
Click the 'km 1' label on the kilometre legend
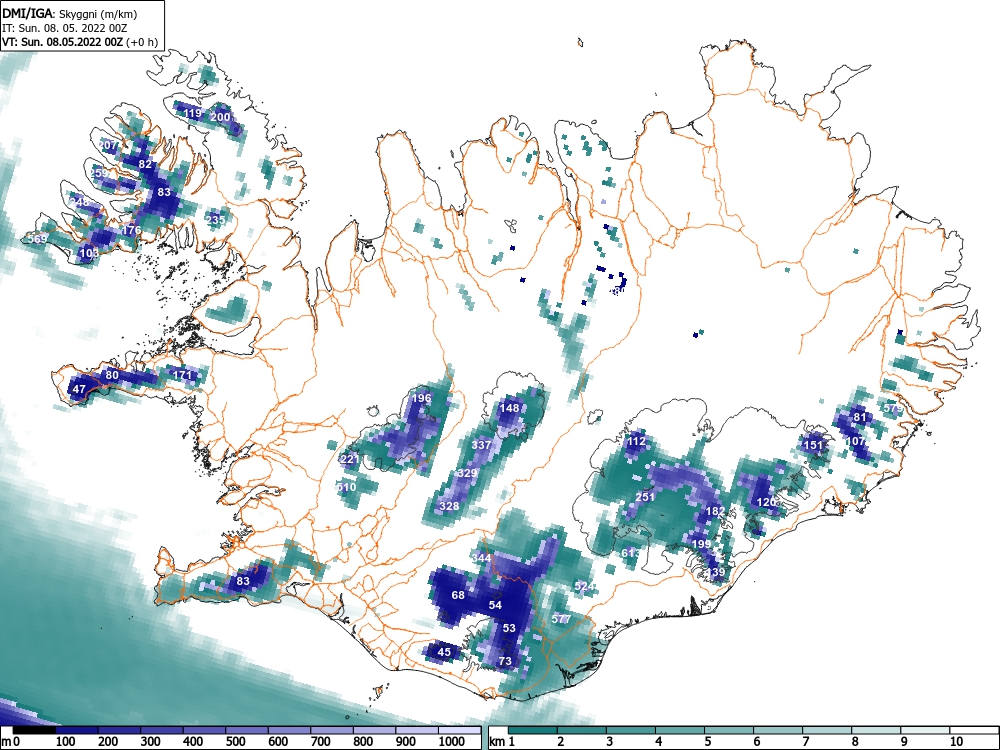503,742
